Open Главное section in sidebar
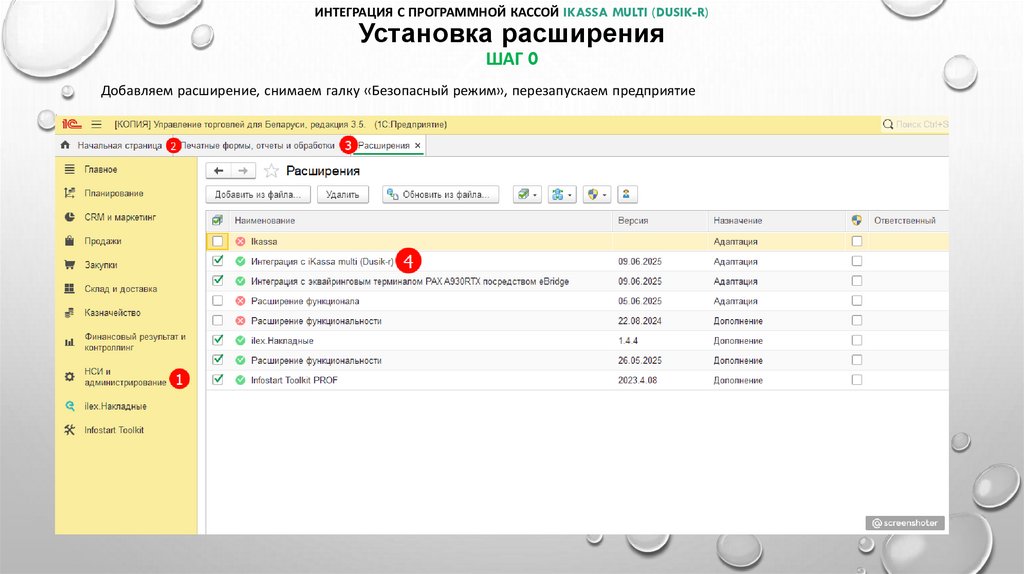 tap(101, 169)
